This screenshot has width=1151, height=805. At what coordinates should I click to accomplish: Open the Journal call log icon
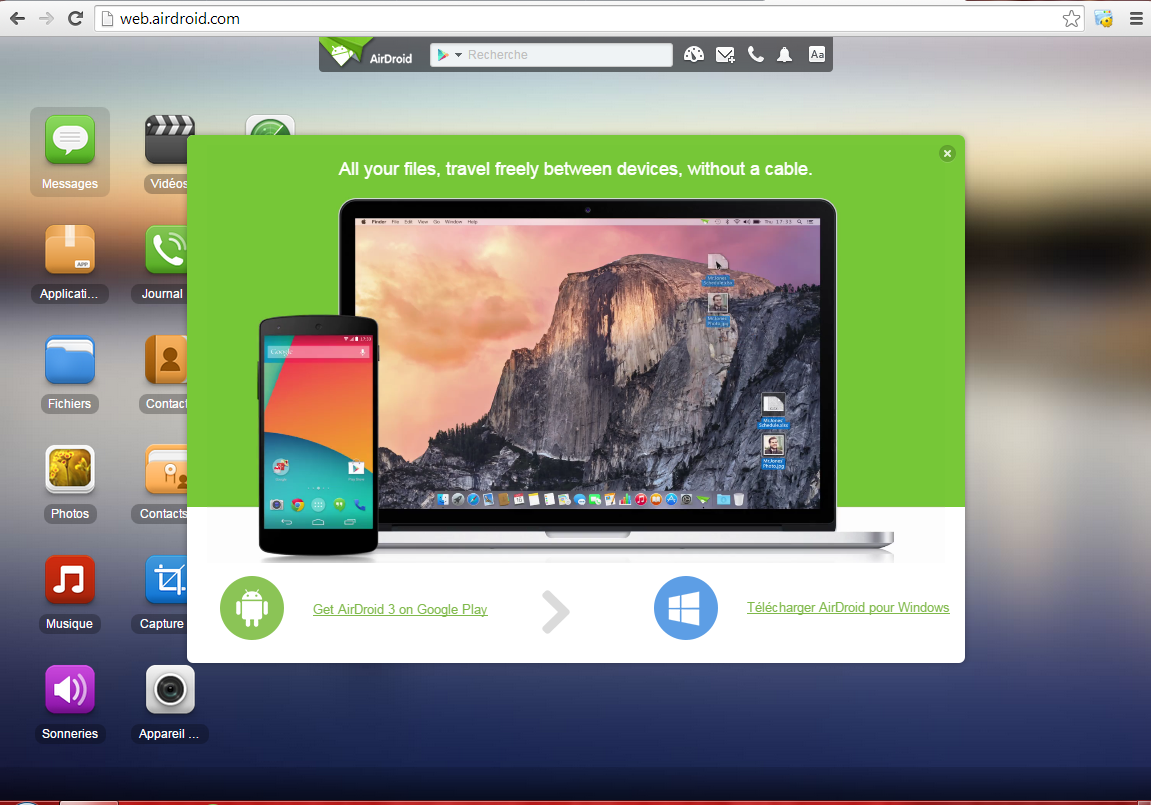[167, 249]
